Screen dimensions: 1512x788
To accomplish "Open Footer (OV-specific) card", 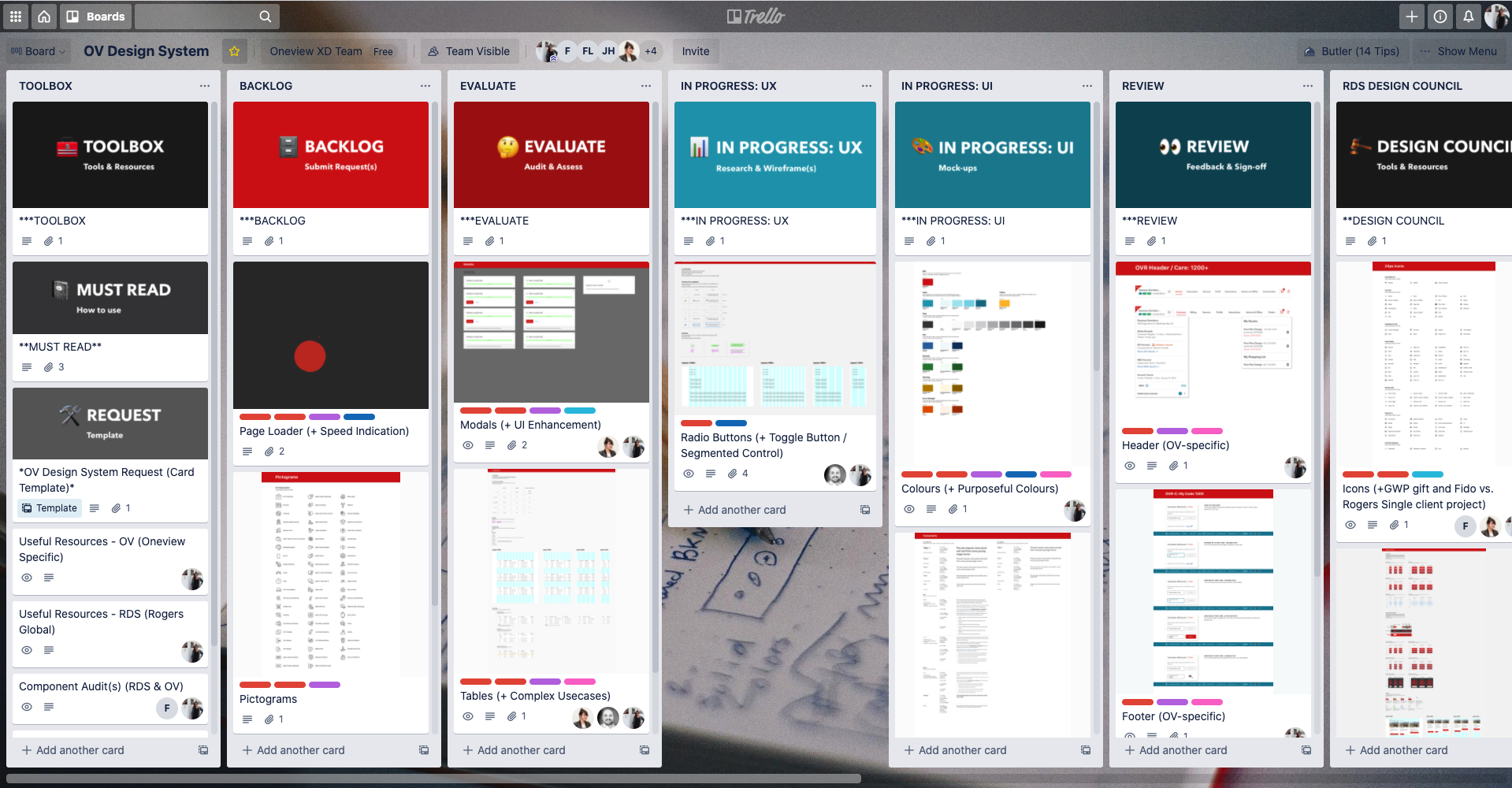I will click(1213, 613).
